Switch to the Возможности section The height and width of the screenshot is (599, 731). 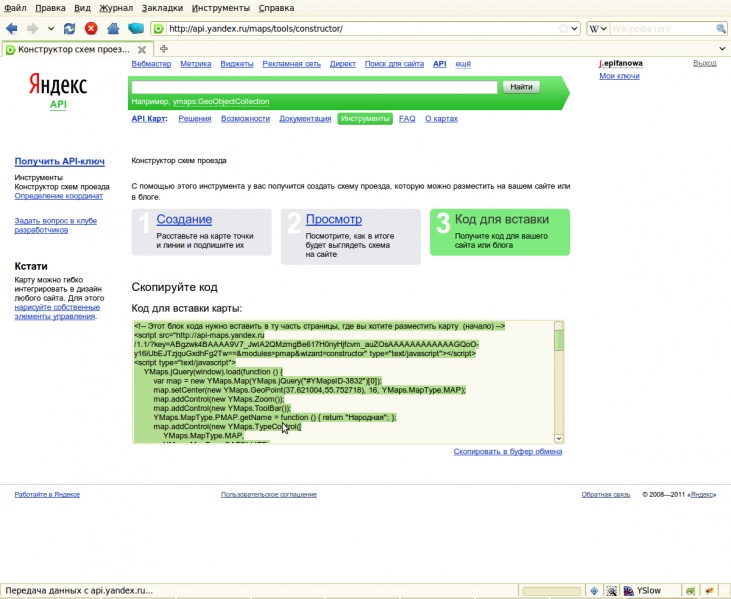[x=245, y=118]
